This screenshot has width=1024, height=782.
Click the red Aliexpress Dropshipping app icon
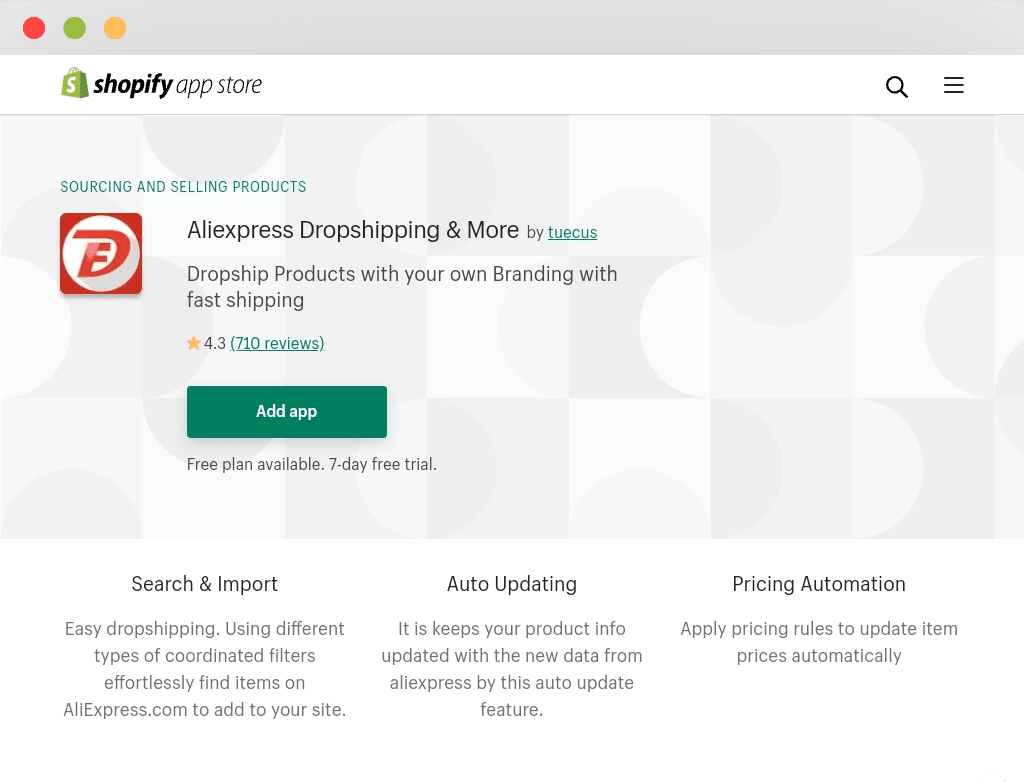pyautogui.click(x=101, y=253)
